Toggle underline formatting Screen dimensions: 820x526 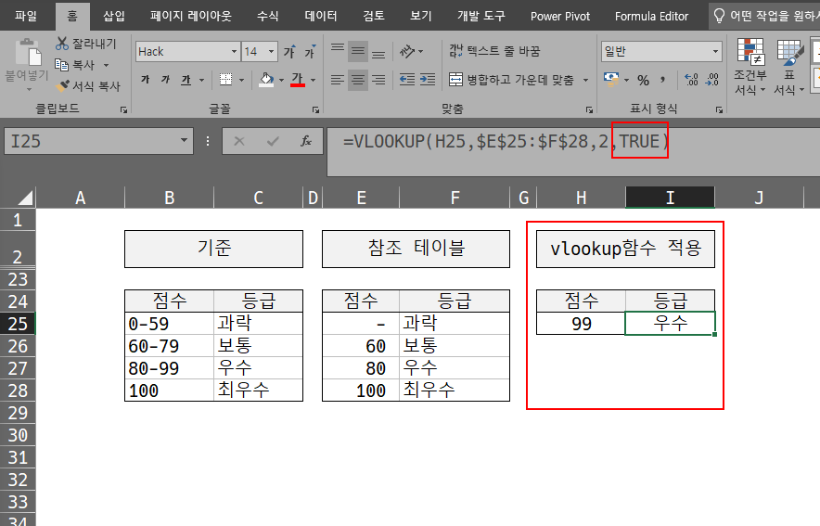click(x=186, y=79)
